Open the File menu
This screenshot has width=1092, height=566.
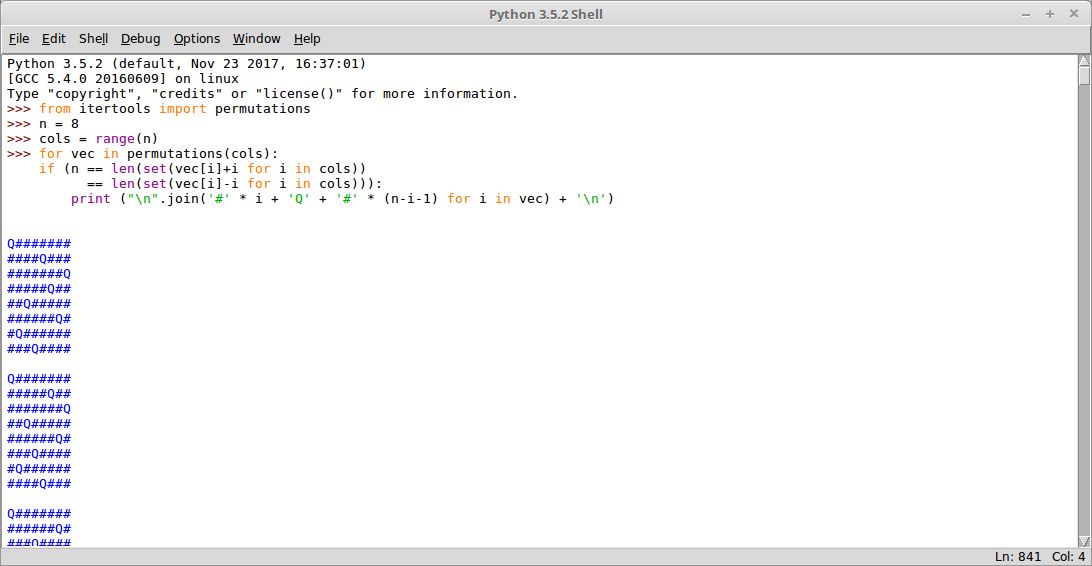click(19, 39)
